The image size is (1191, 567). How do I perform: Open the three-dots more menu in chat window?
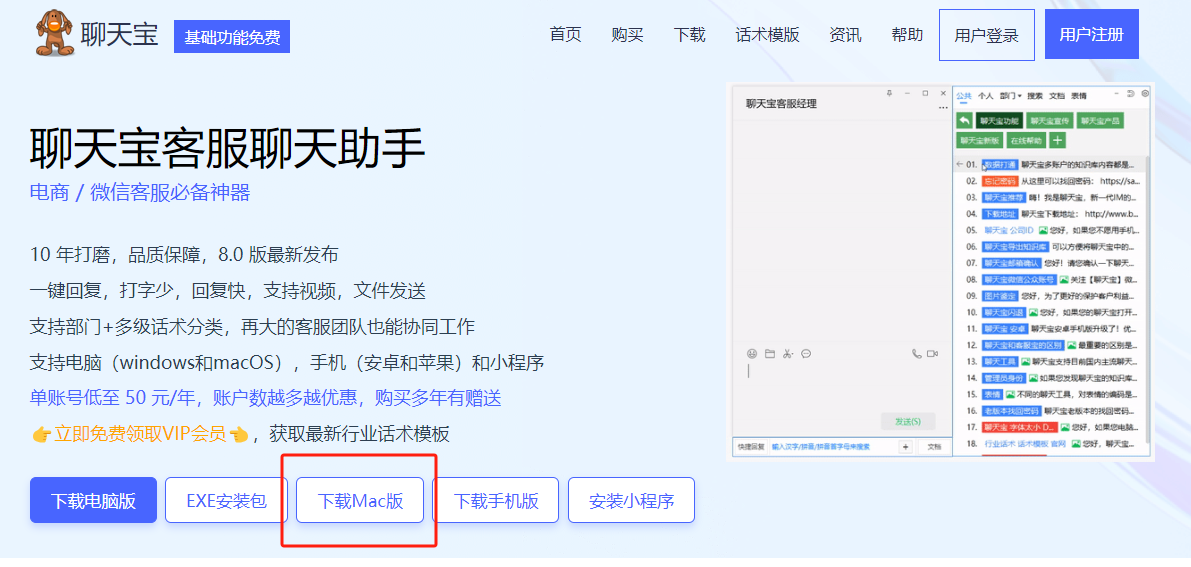point(943,108)
